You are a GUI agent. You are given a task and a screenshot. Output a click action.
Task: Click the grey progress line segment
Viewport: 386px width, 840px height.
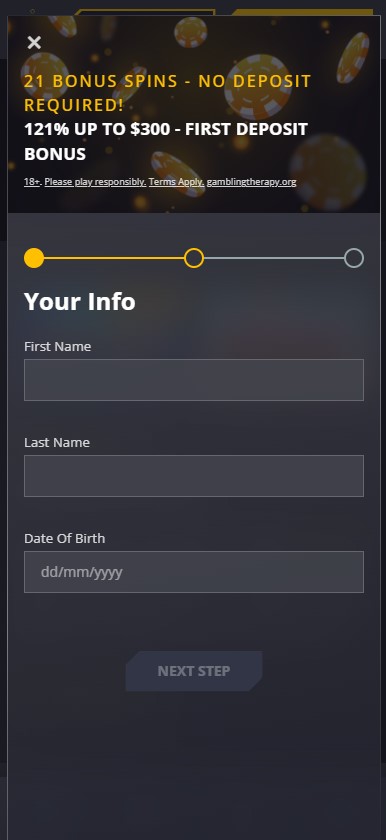point(274,258)
